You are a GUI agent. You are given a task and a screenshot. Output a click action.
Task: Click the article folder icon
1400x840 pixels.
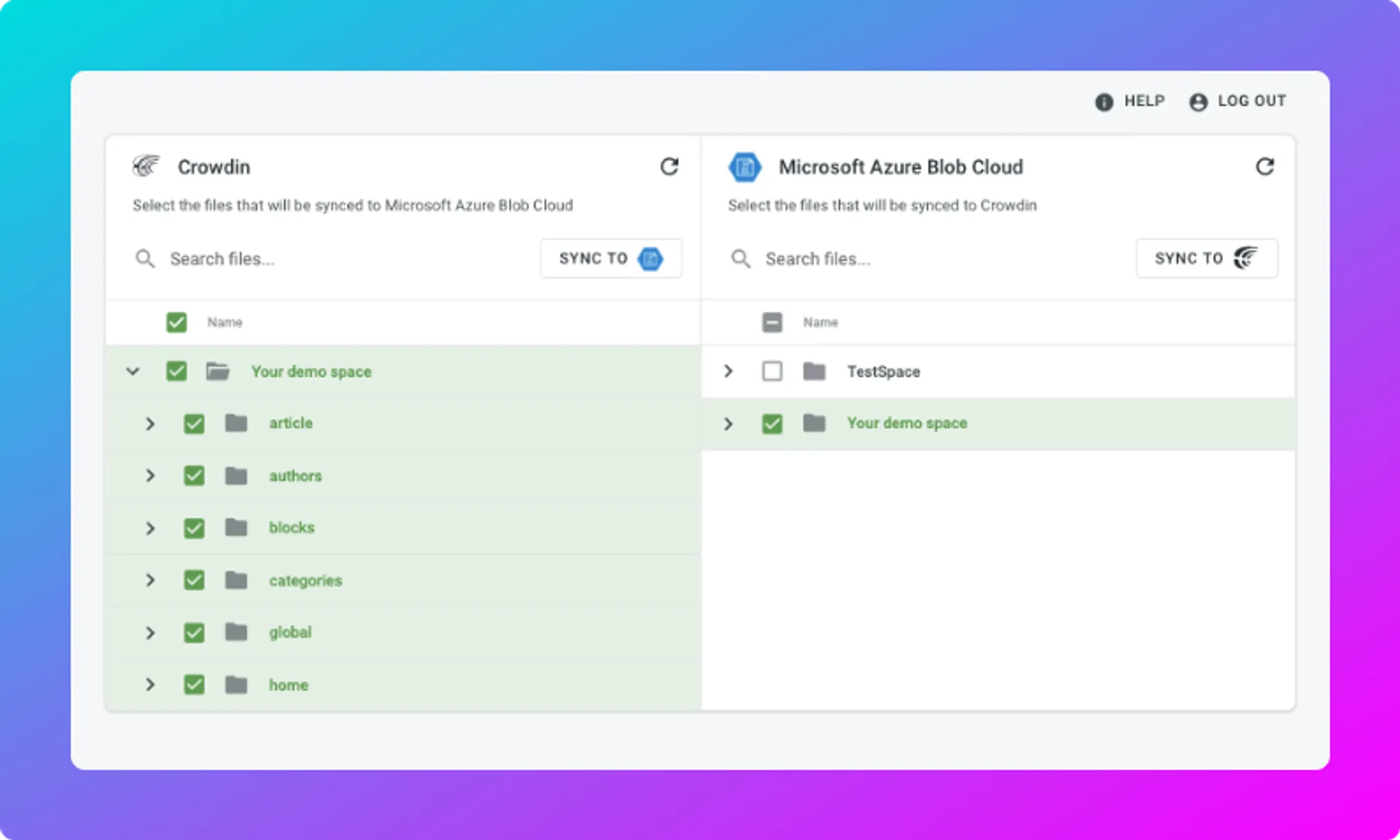(236, 423)
